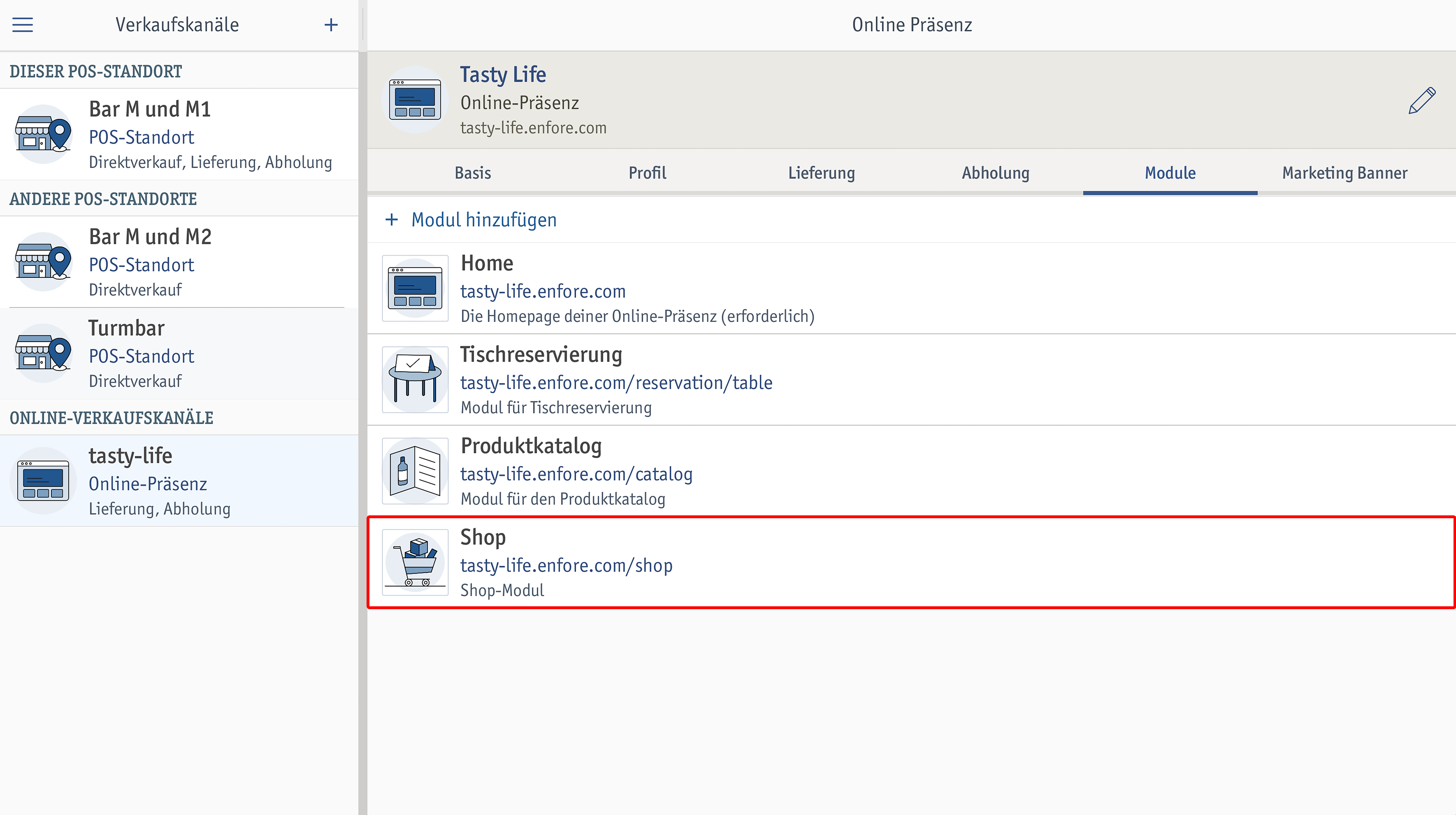Click the Home module icon

tap(415, 288)
